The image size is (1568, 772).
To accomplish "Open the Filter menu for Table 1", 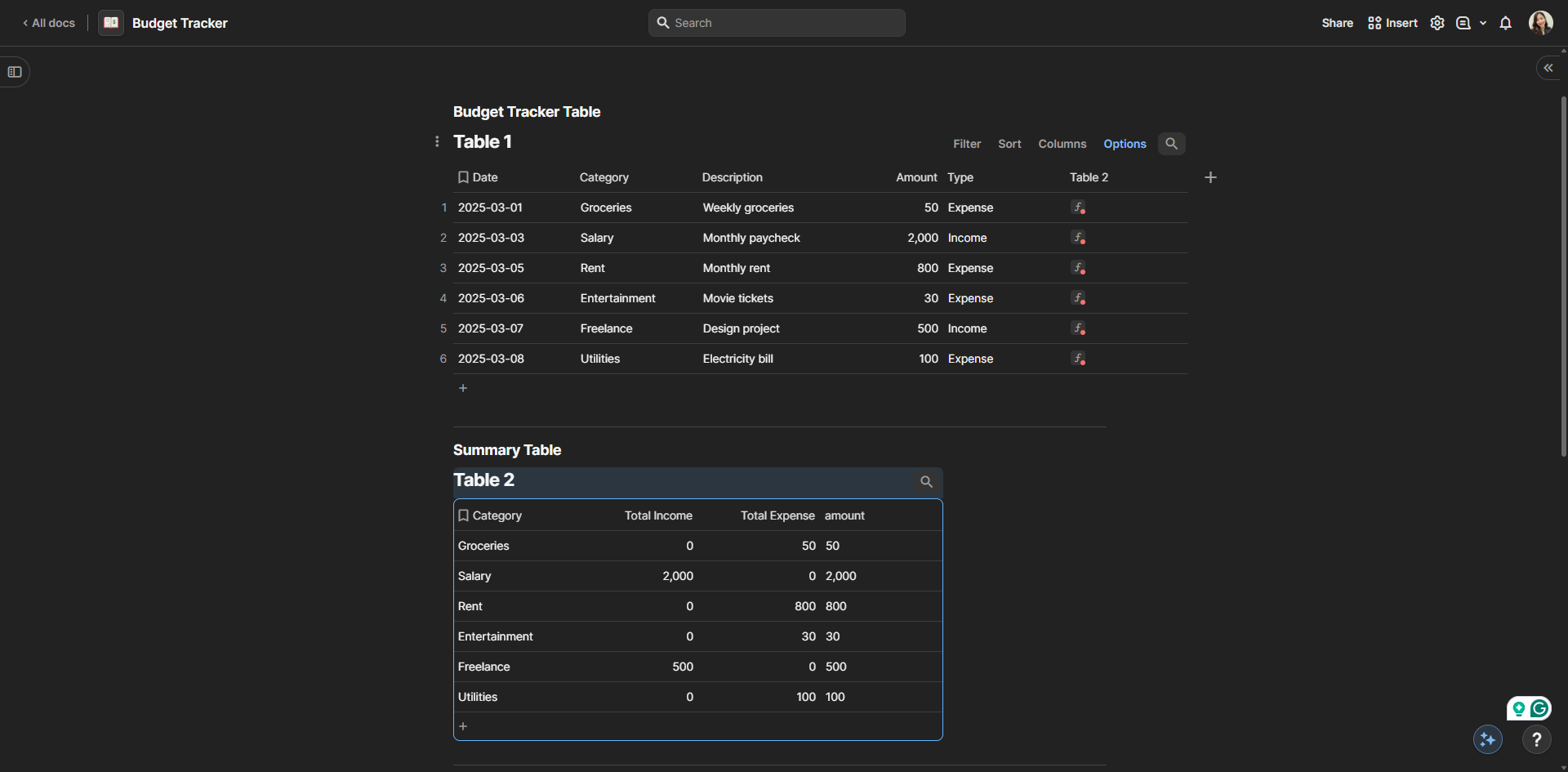I will (966, 144).
